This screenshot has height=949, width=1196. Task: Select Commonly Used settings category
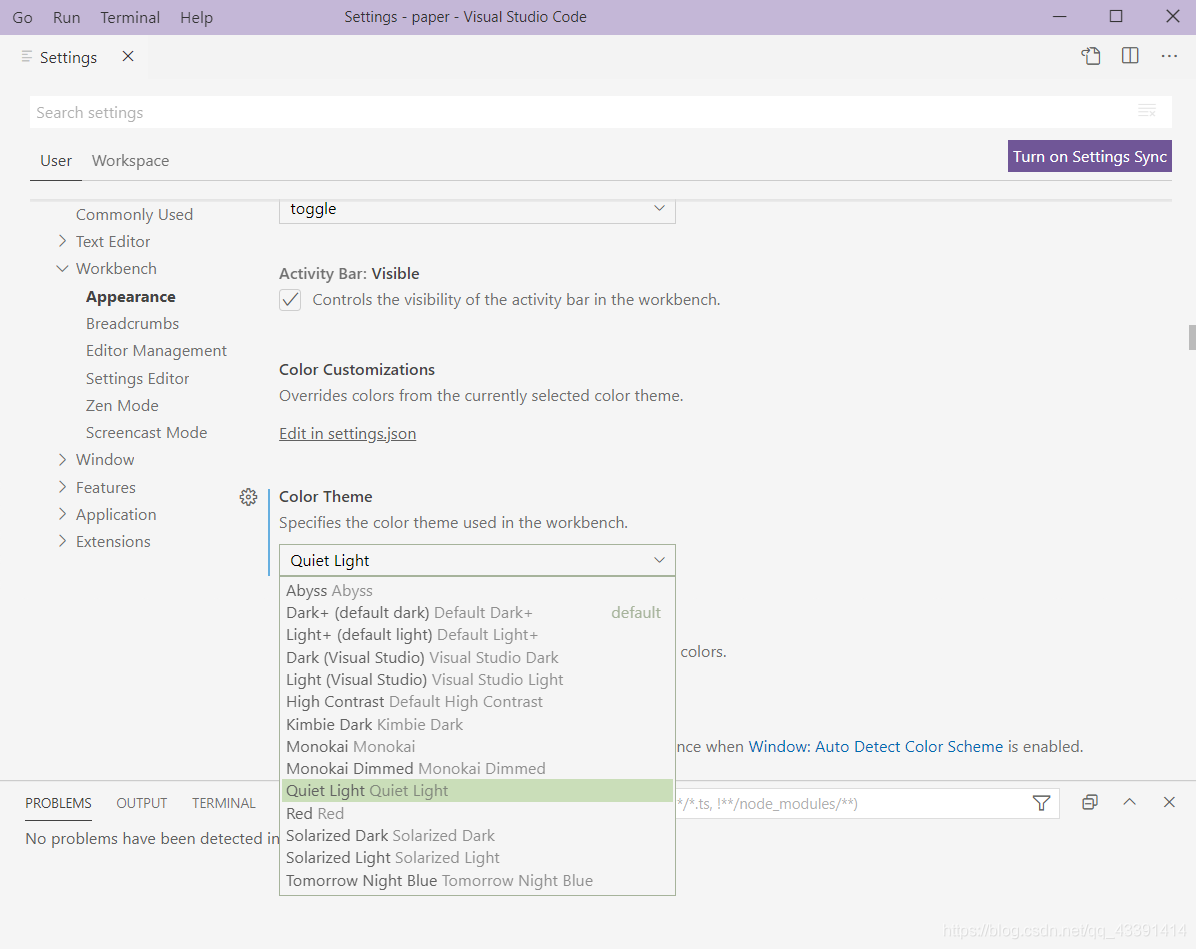click(134, 214)
